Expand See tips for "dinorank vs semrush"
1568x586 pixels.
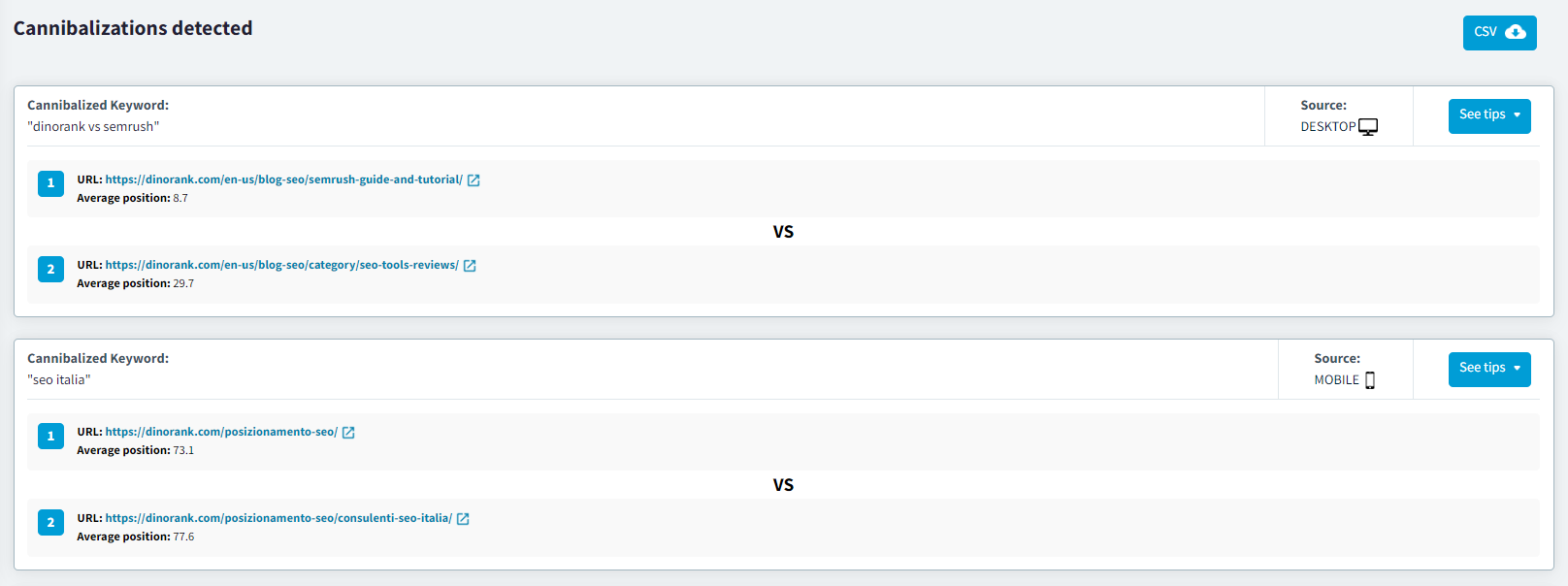(1488, 115)
